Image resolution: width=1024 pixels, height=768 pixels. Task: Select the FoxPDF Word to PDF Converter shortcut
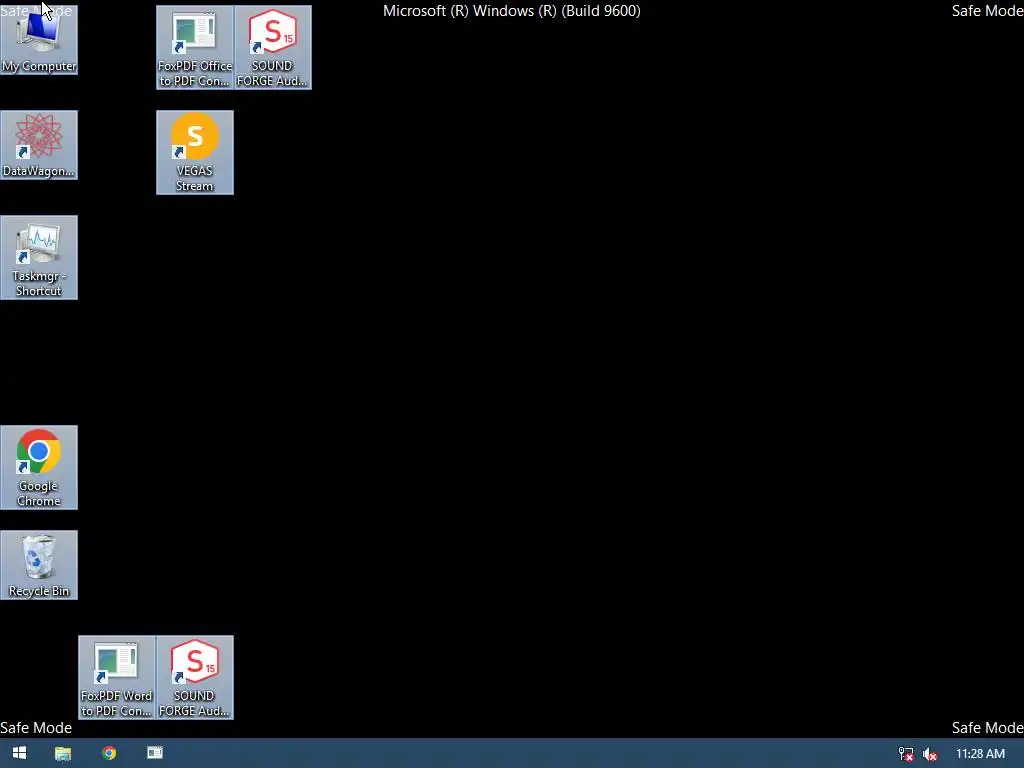[x=117, y=677]
